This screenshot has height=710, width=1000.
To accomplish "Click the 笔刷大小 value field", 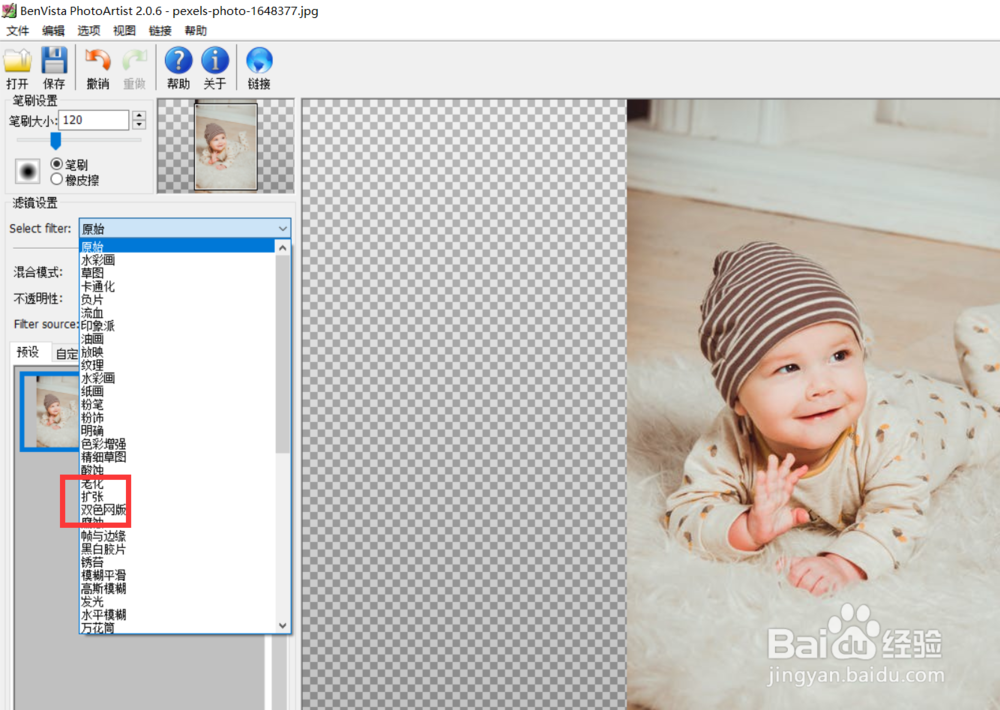I will pyautogui.click(x=94, y=120).
